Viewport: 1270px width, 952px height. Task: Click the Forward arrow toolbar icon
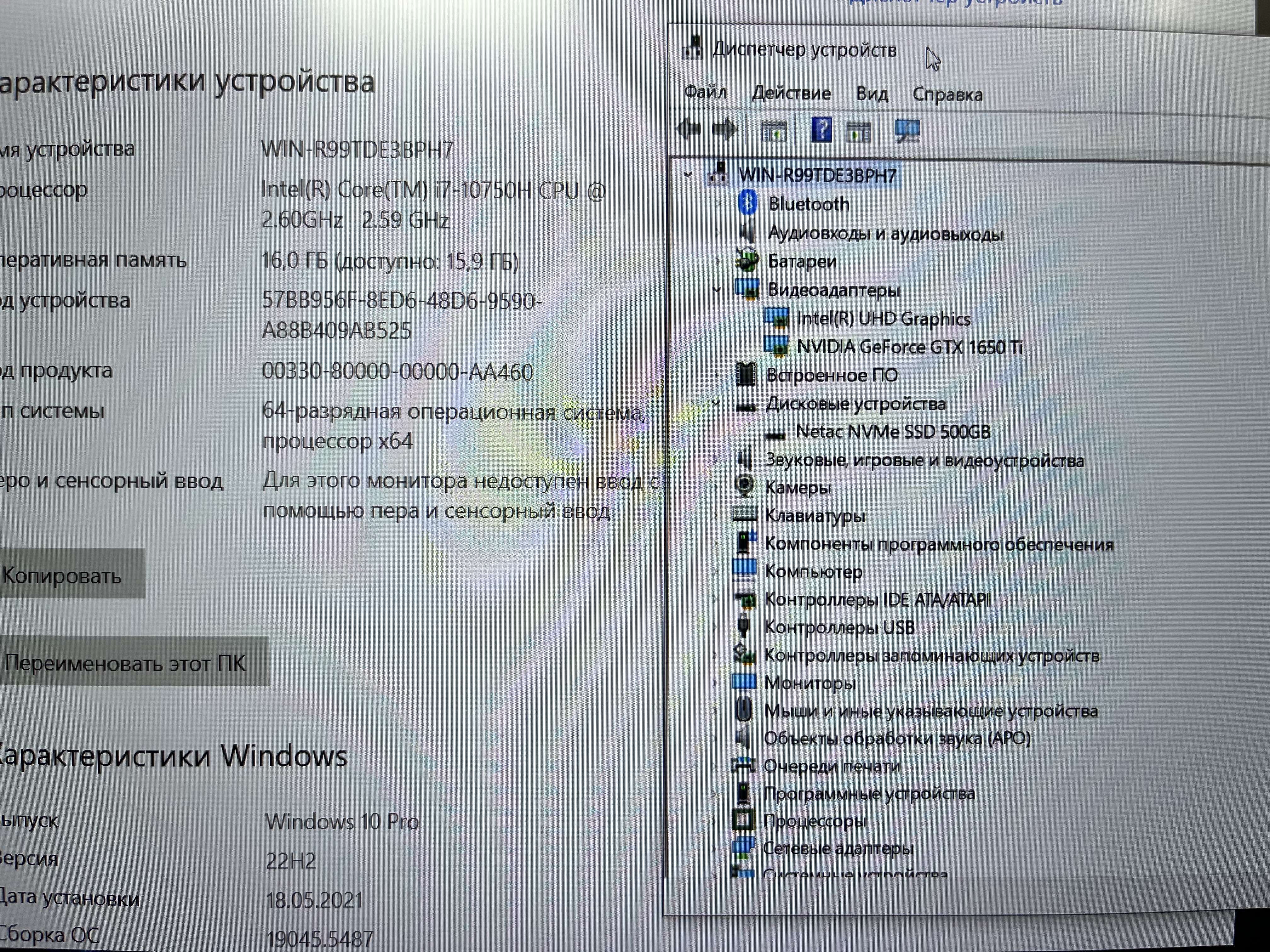[724, 130]
